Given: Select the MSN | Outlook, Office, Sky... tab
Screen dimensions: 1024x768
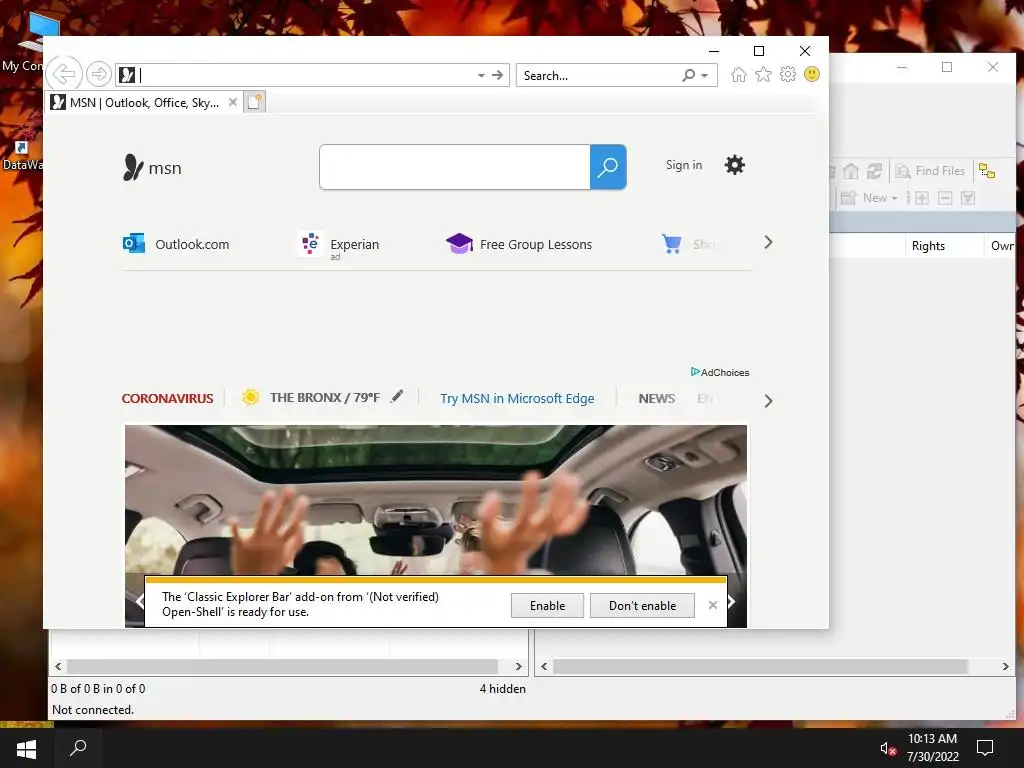Looking at the screenshot, I should (x=144, y=103).
